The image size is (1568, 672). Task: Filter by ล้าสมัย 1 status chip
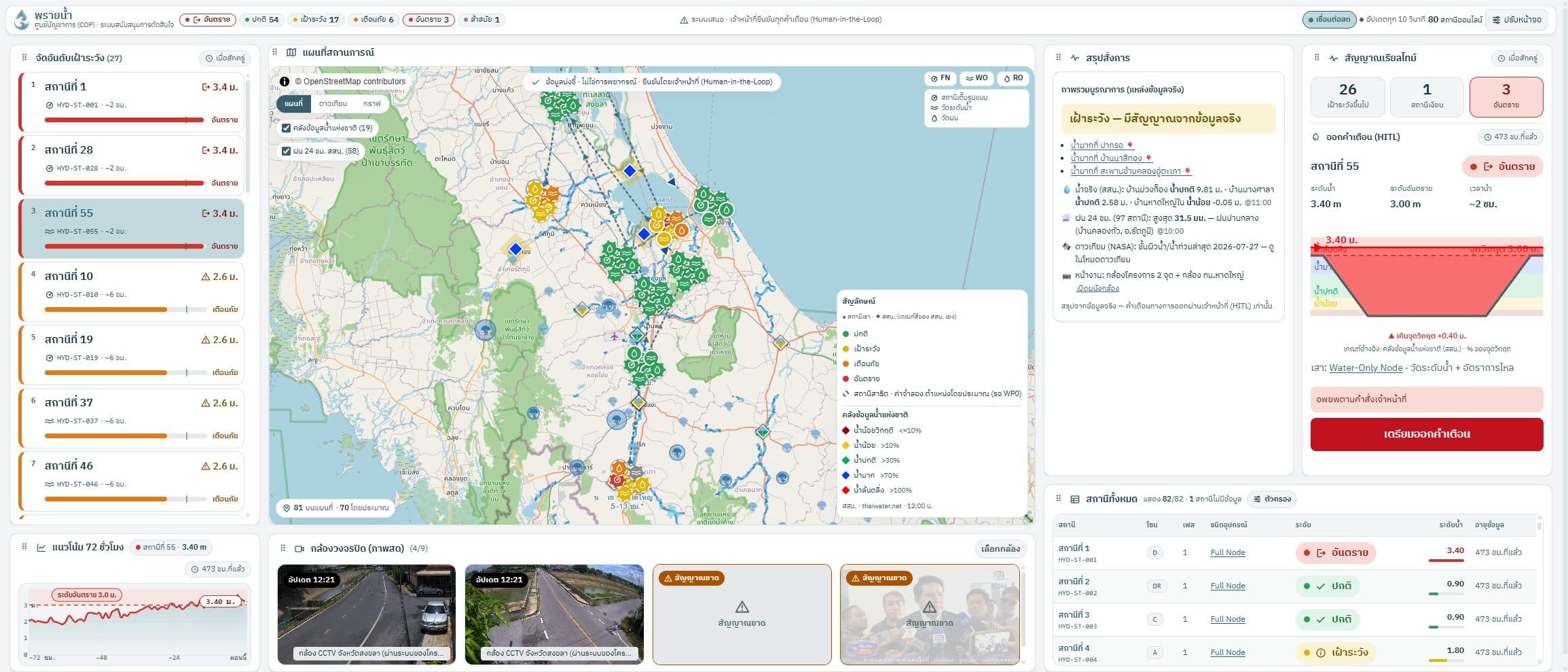481,20
